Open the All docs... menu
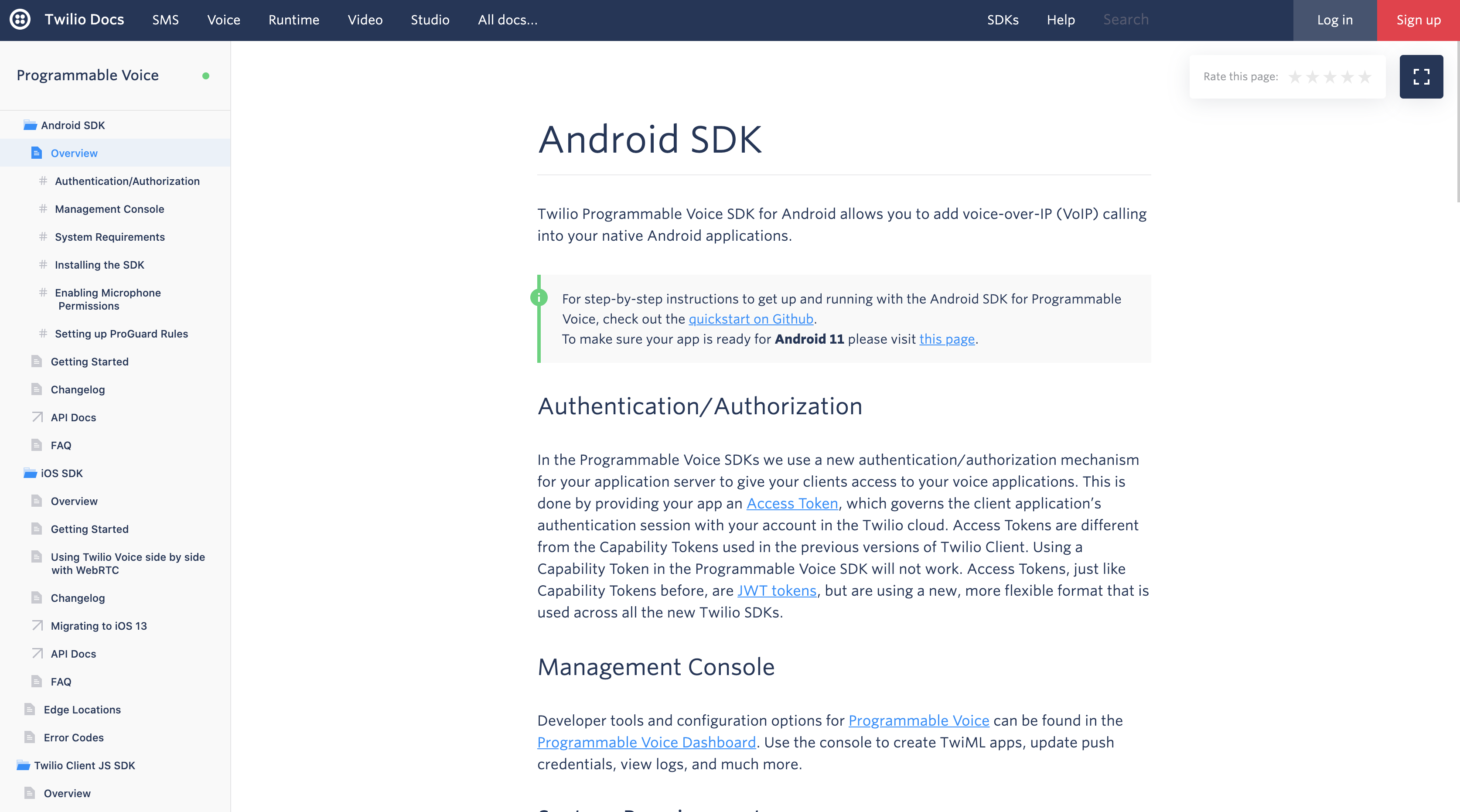This screenshot has height=812, width=1460. pos(507,20)
